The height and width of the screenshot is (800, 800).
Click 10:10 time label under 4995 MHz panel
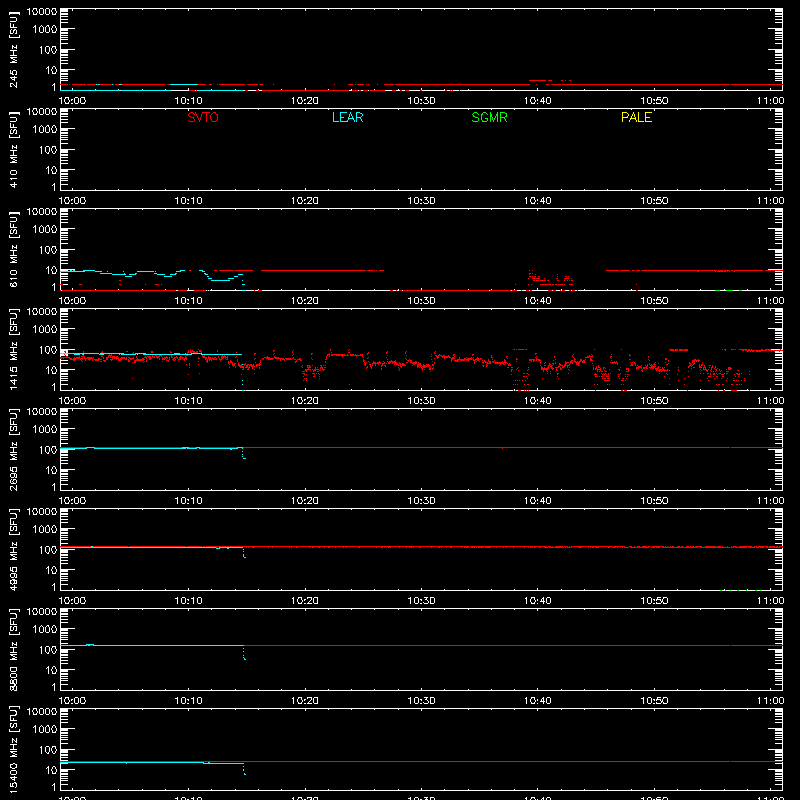[x=189, y=601]
